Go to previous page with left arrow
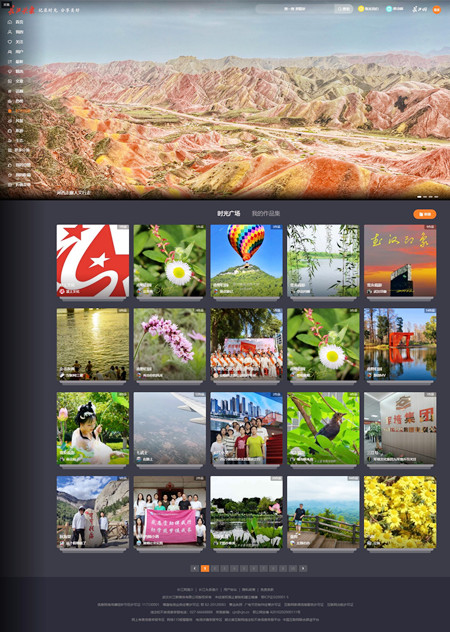Image resolution: width=450 pixels, height=632 pixels. coord(195,568)
